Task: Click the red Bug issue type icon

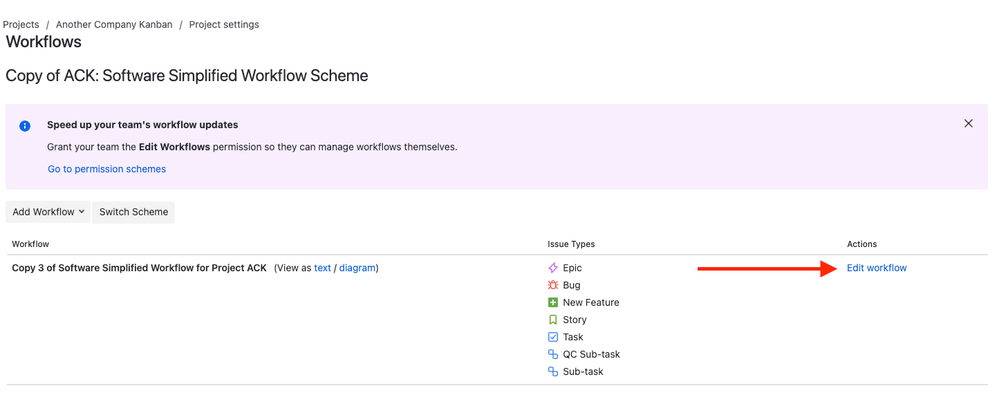Action: (553, 285)
